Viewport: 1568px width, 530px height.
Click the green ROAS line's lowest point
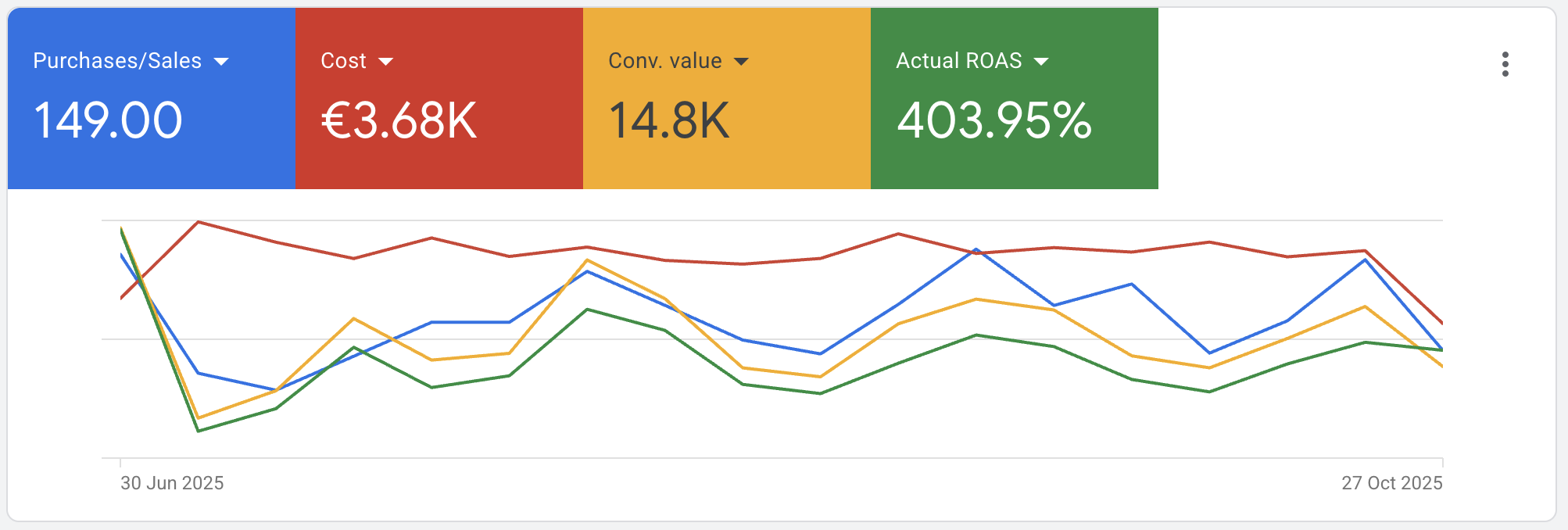(x=199, y=431)
